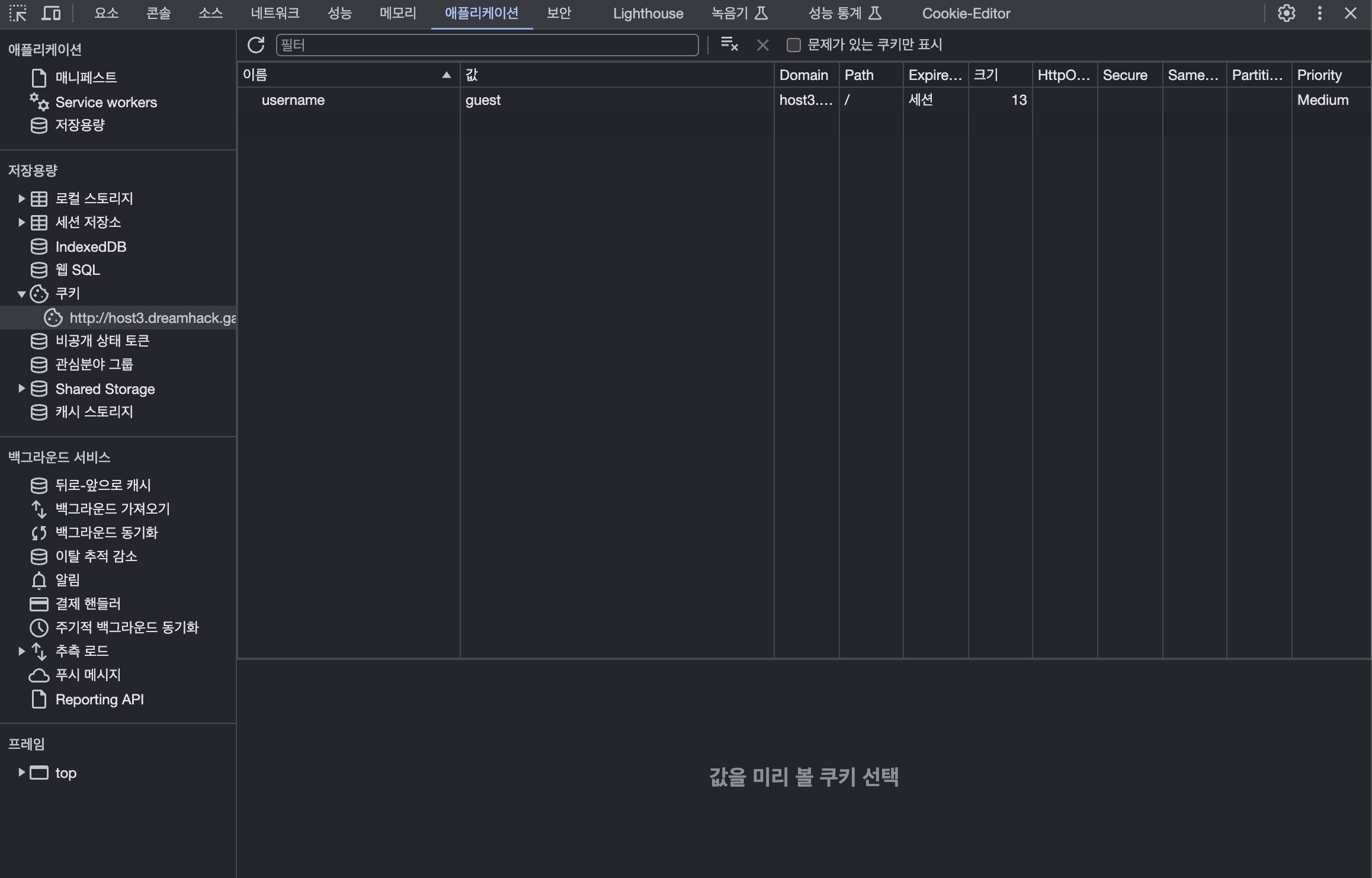Toggle the device toolbar icon

click(51, 13)
